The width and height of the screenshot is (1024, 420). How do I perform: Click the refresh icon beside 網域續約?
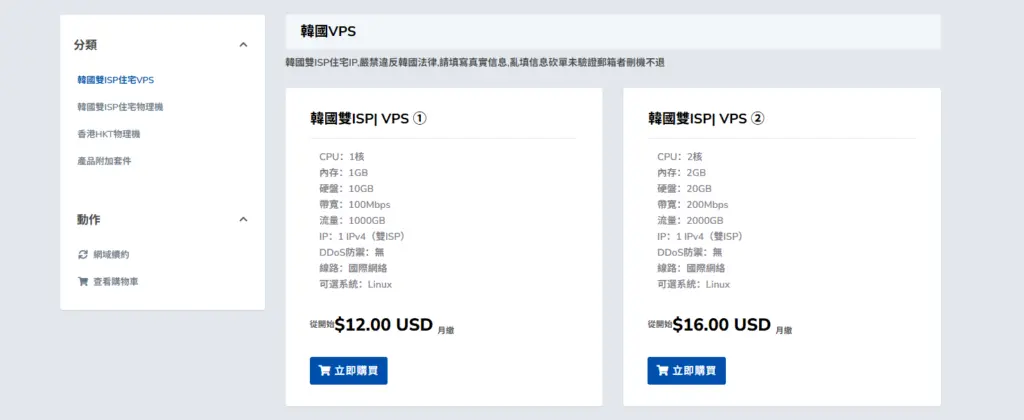(83, 254)
